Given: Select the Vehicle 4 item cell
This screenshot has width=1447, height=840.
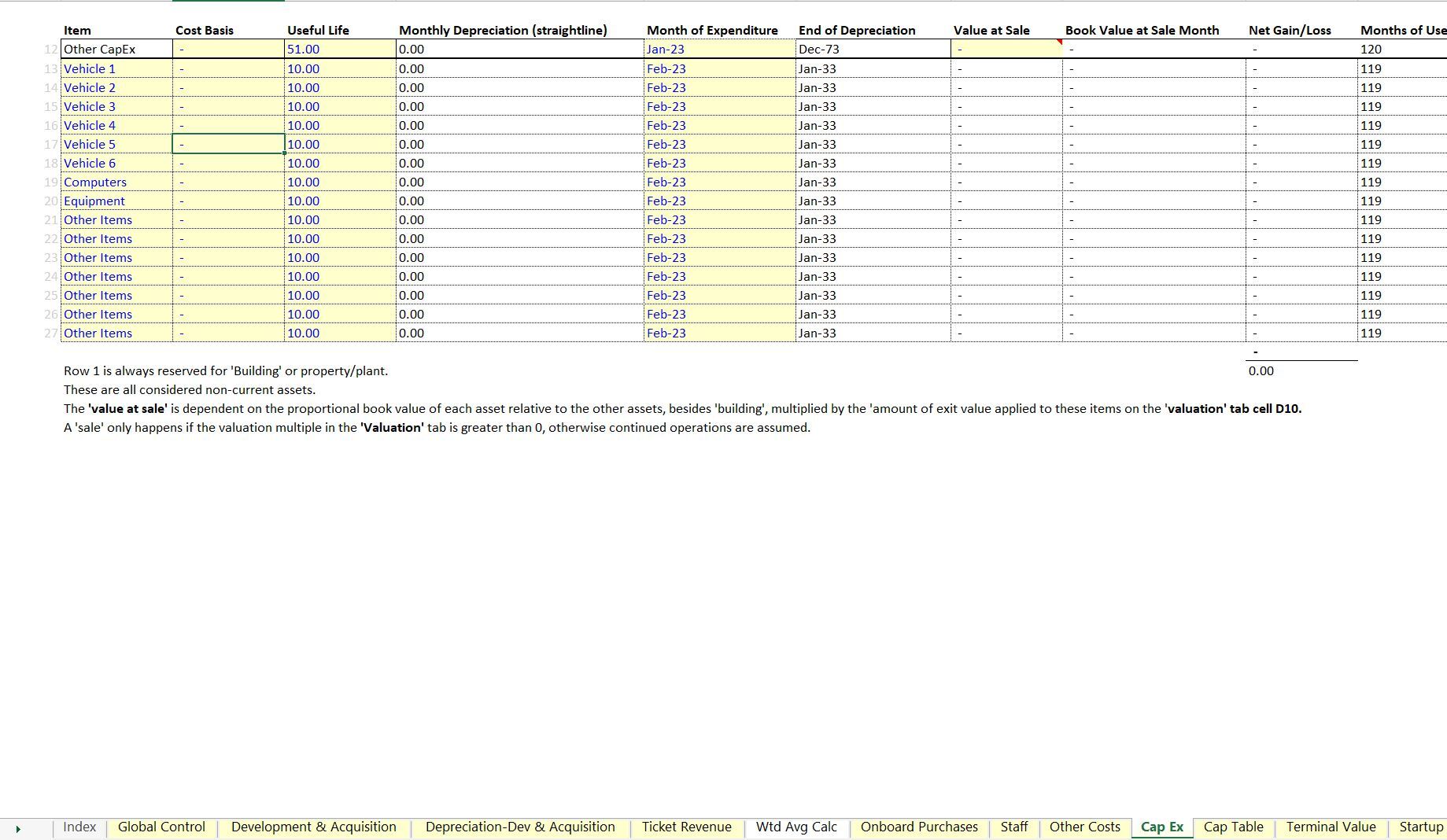Looking at the screenshot, I should (116, 125).
